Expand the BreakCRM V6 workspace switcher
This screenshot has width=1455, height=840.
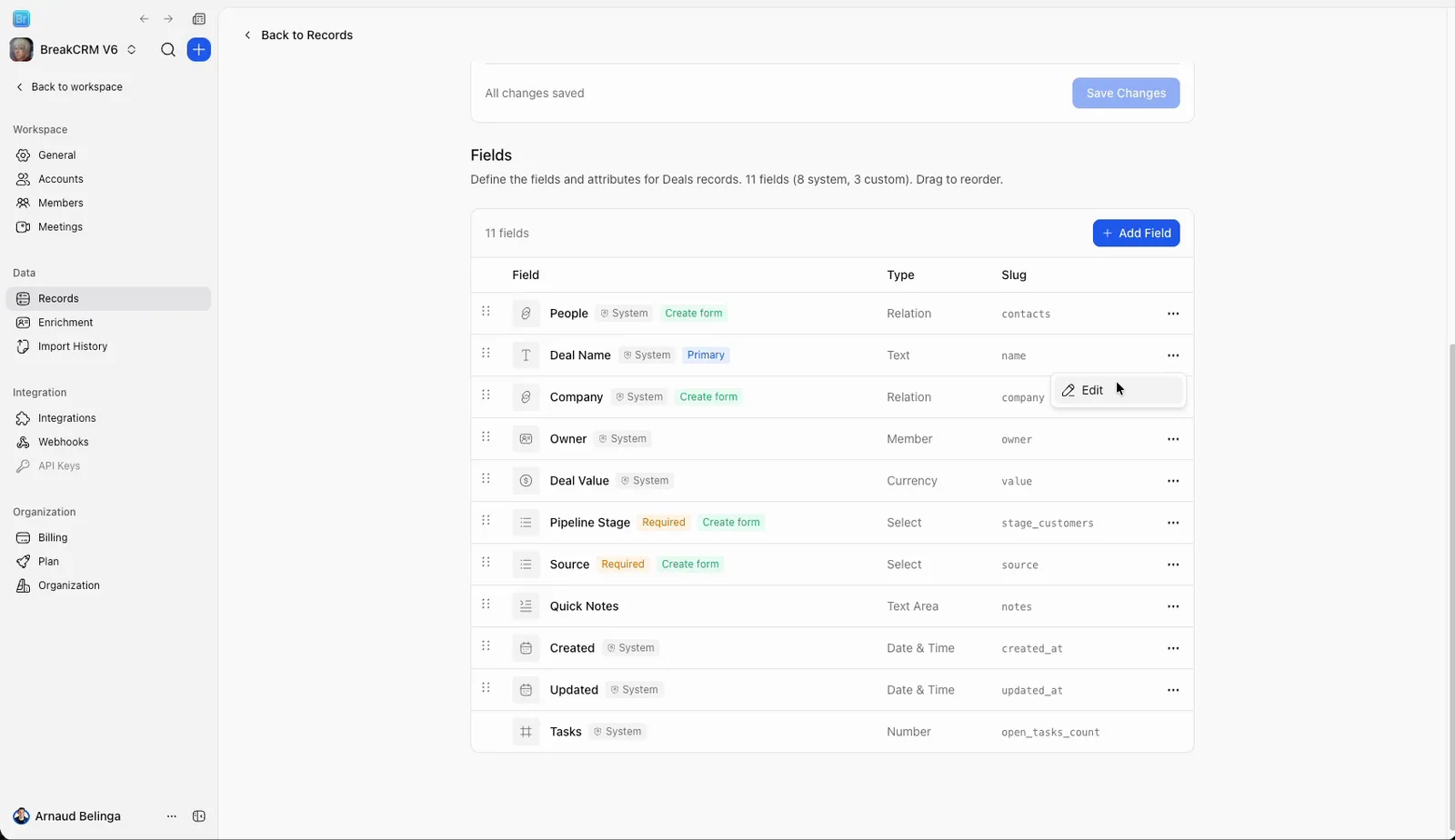[74, 50]
